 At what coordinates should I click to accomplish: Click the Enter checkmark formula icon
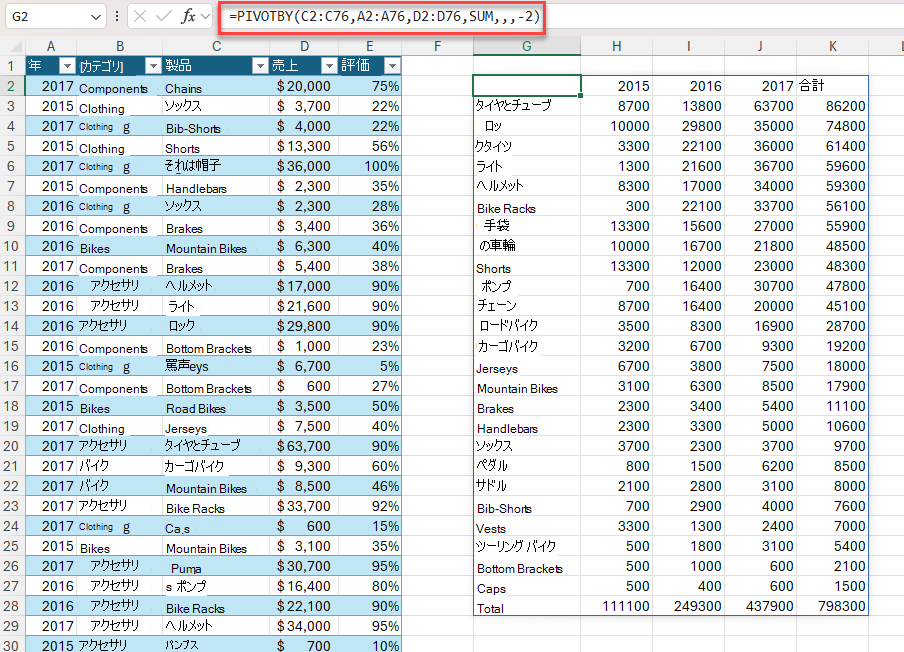tap(164, 16)
